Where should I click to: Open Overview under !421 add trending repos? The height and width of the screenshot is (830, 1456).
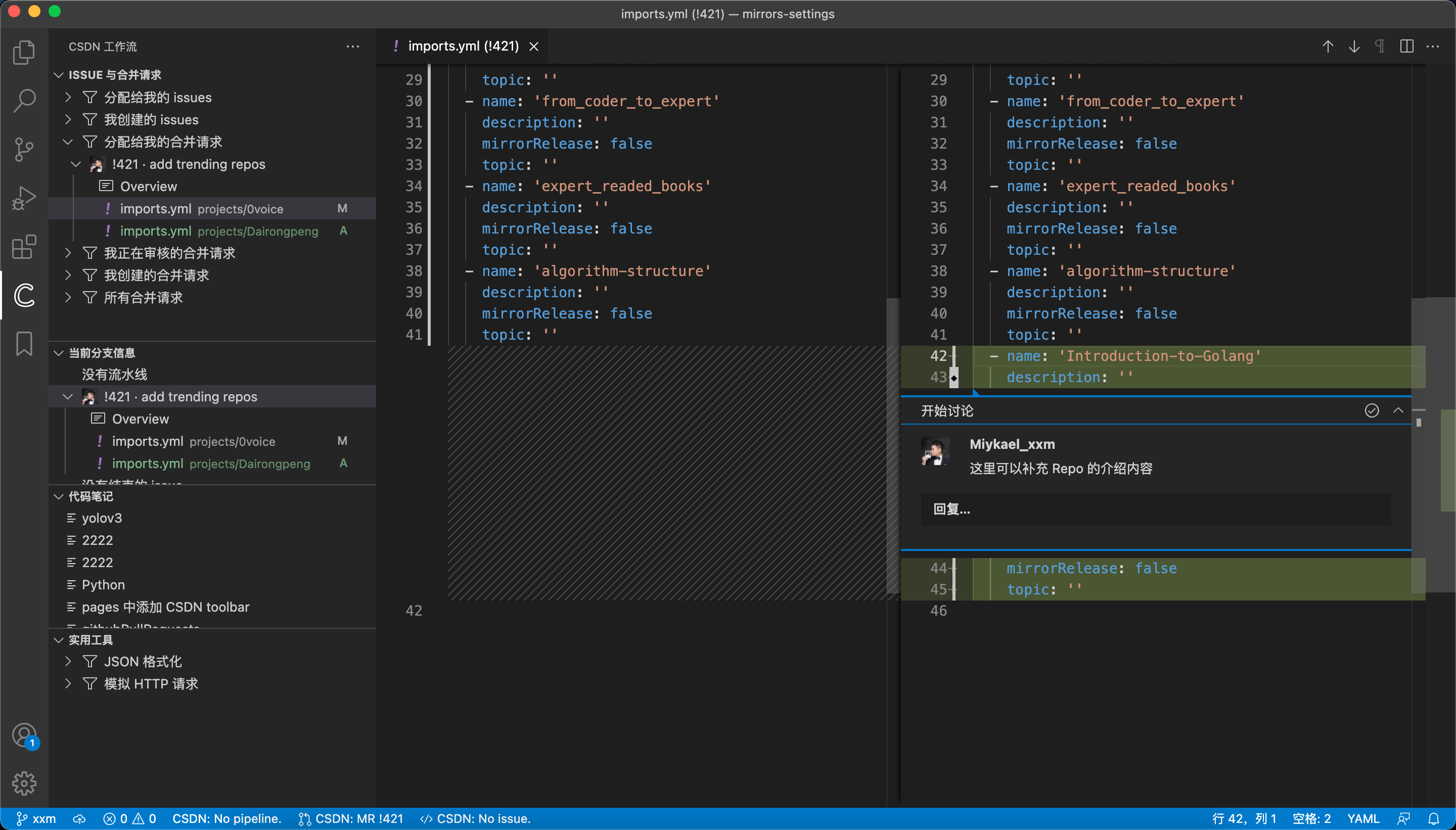(148, 187)
